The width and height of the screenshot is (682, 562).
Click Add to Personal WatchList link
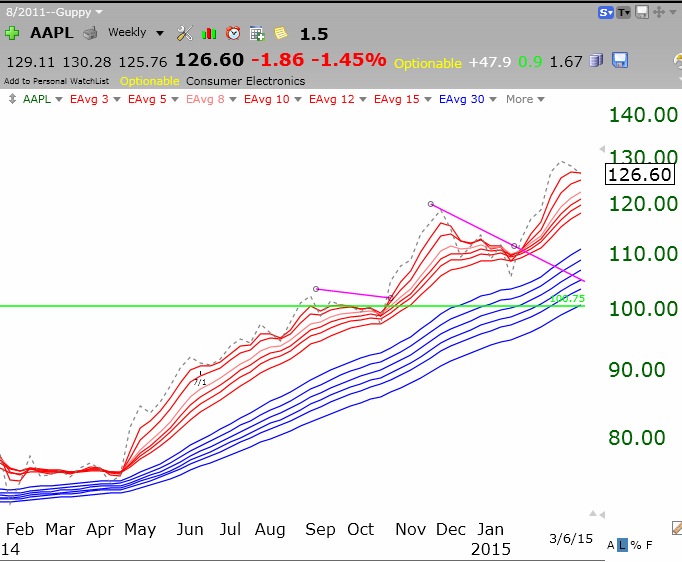tap(57, 81)
